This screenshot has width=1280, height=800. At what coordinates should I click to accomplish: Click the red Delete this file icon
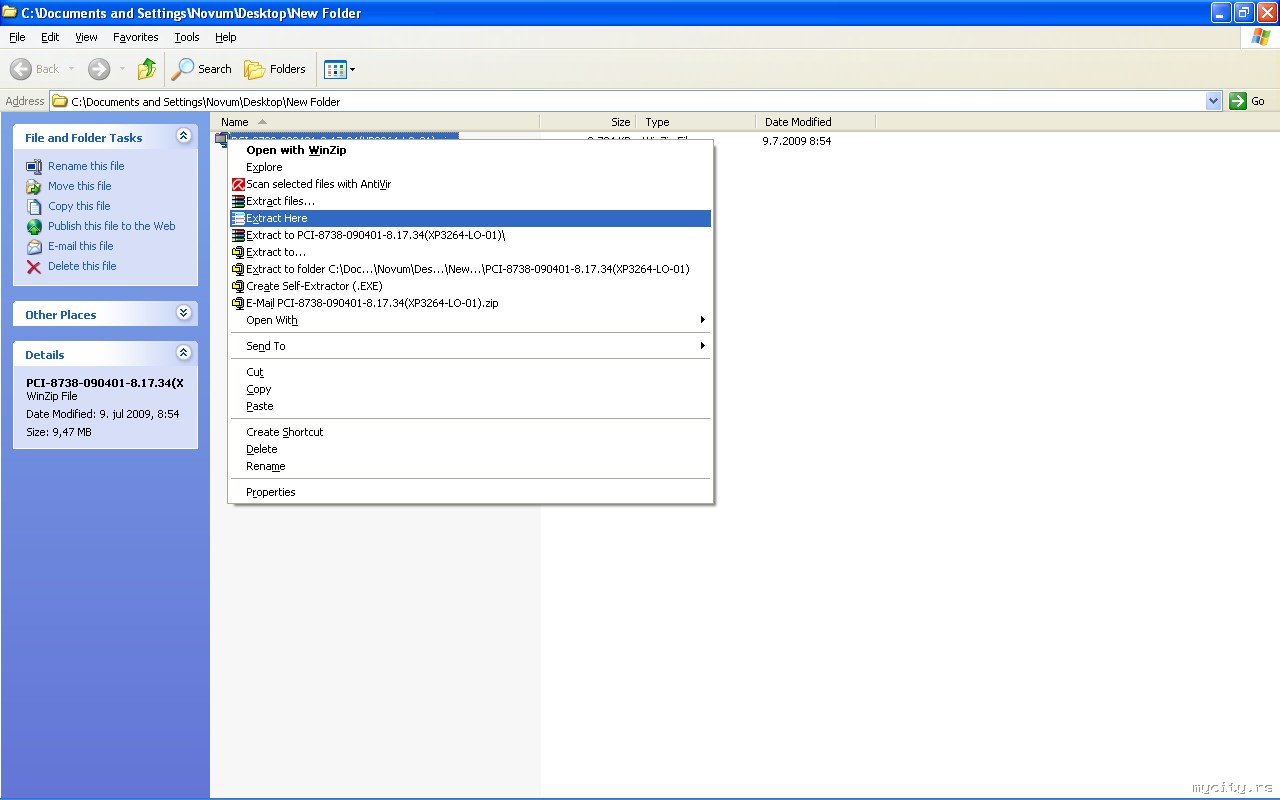point(34,266)
